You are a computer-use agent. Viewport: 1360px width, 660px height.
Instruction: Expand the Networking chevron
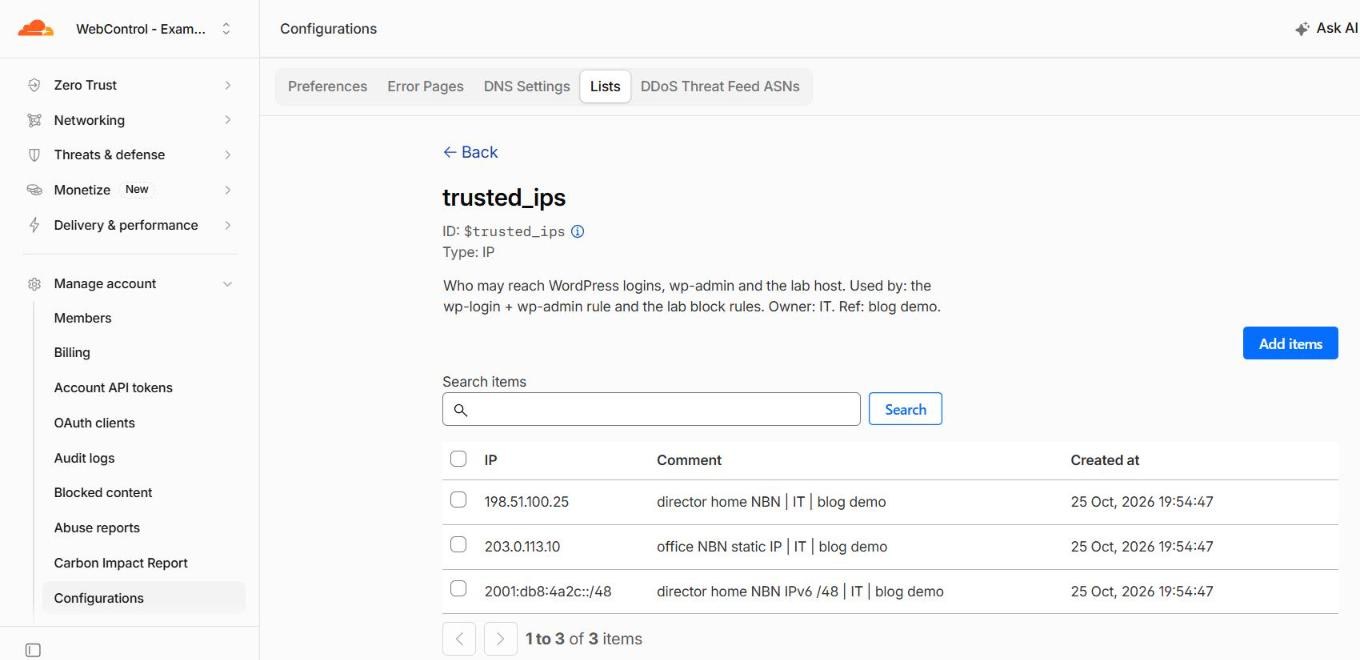(227, 120)
